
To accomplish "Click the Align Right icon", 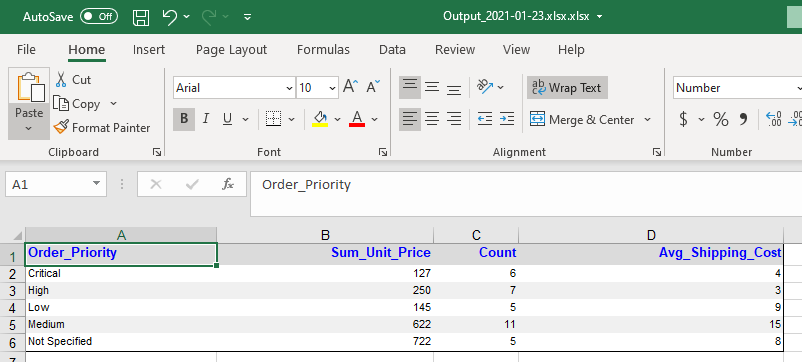I will point(454,120).
